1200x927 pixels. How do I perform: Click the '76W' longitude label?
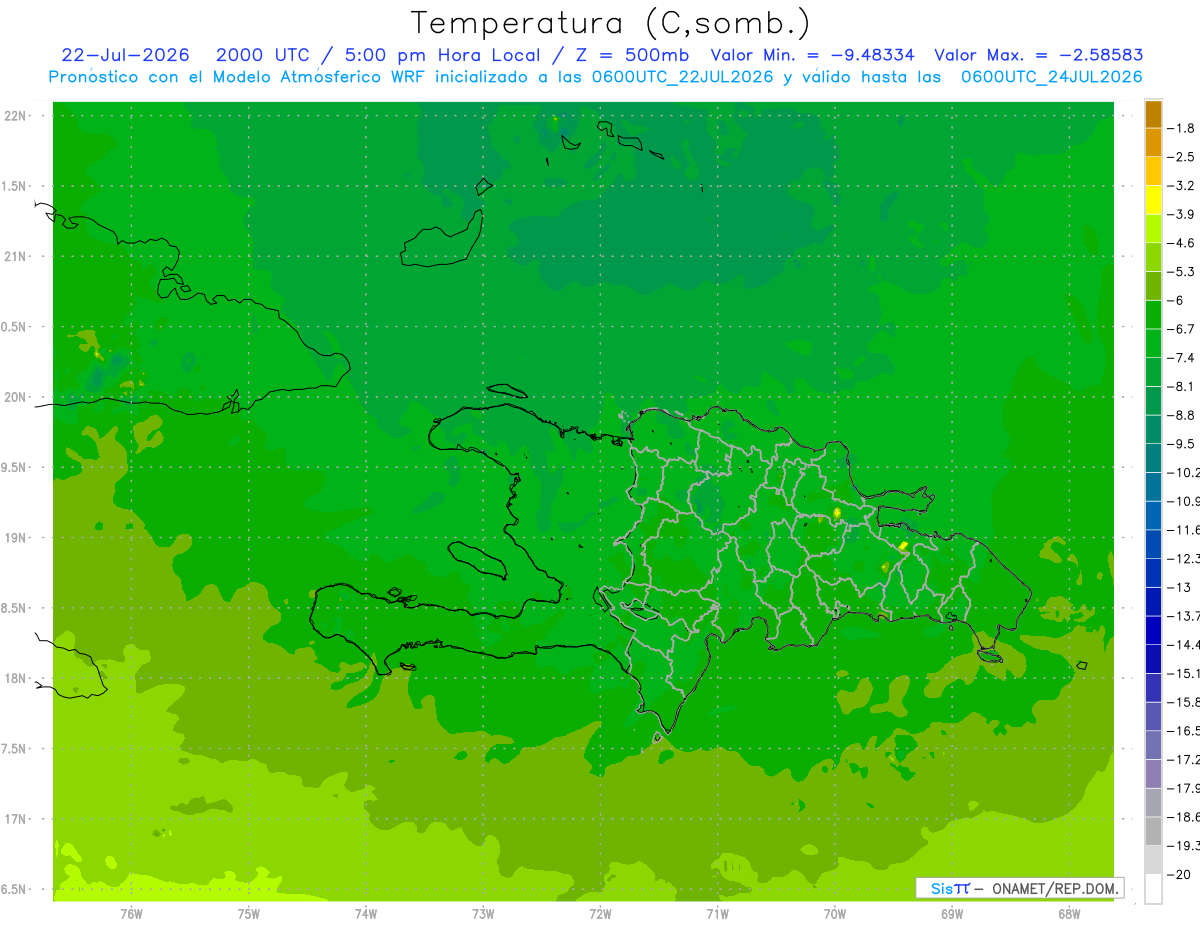(x=131, y=913)
